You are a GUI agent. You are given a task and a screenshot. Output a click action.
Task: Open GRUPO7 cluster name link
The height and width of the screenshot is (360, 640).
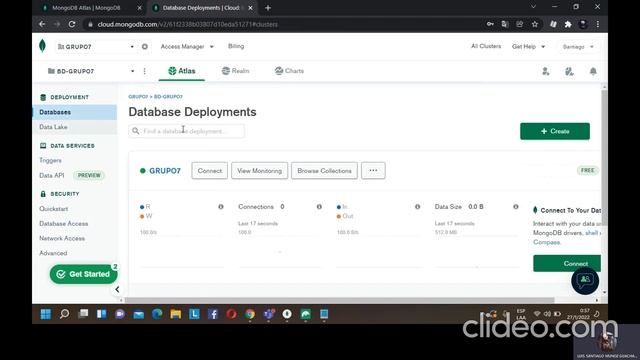click(x=165, y=171)
